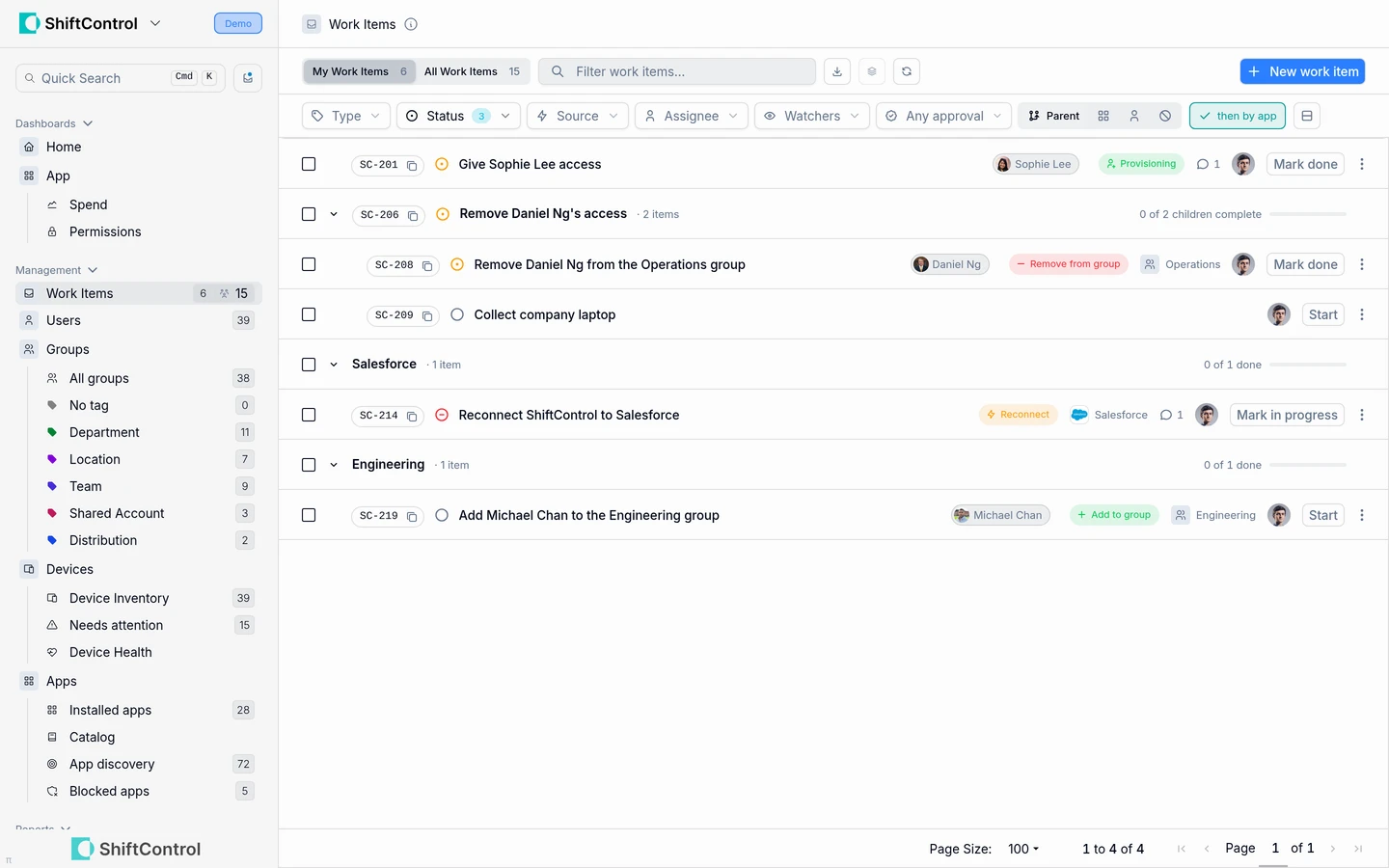Check the Engineering group checkbox

[309, 465]
